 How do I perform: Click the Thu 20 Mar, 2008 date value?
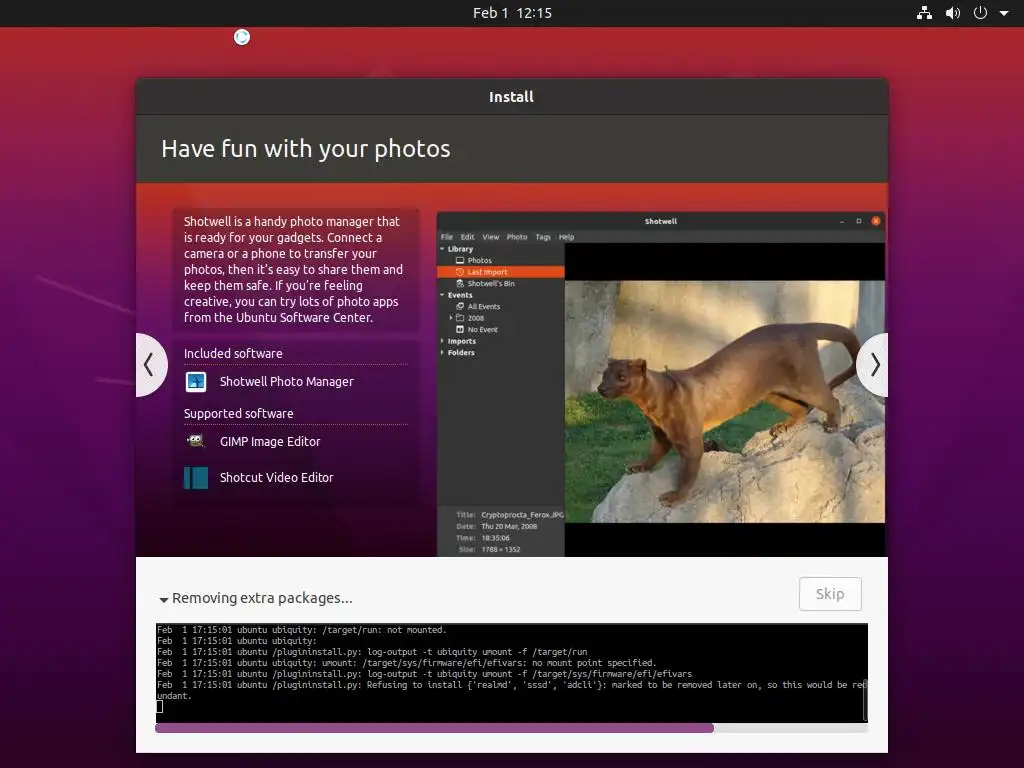[x=509, y=526]
